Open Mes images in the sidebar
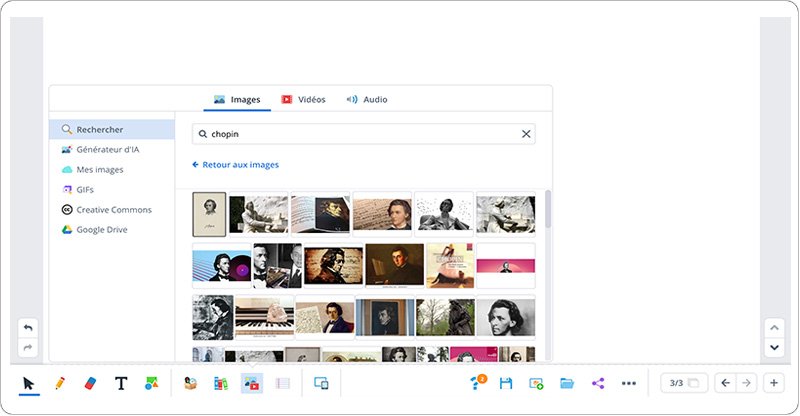800x416 pixels. pyautogui.click(x=112, y=169)
